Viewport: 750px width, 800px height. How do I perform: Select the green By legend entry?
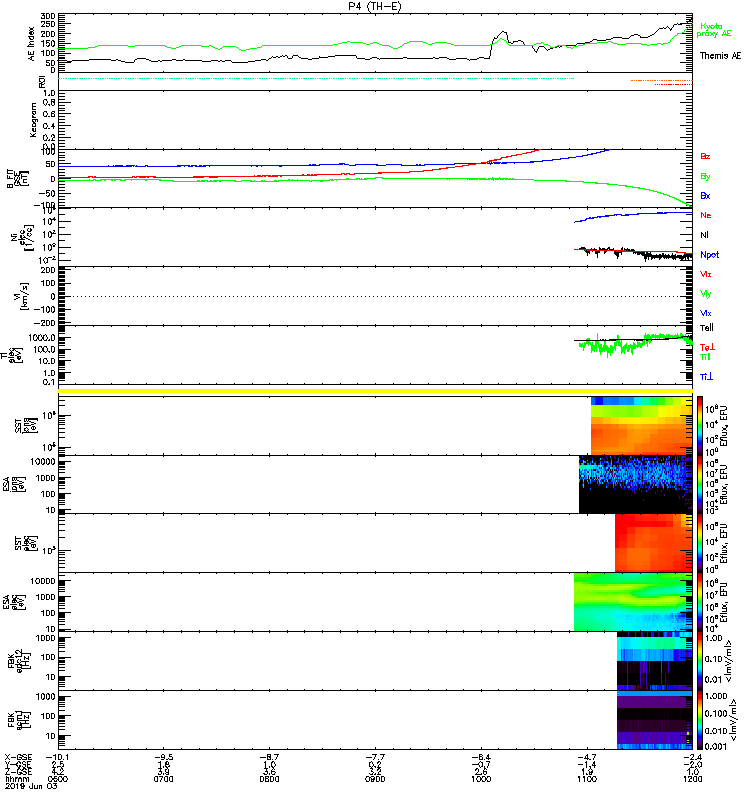[705, 177]
